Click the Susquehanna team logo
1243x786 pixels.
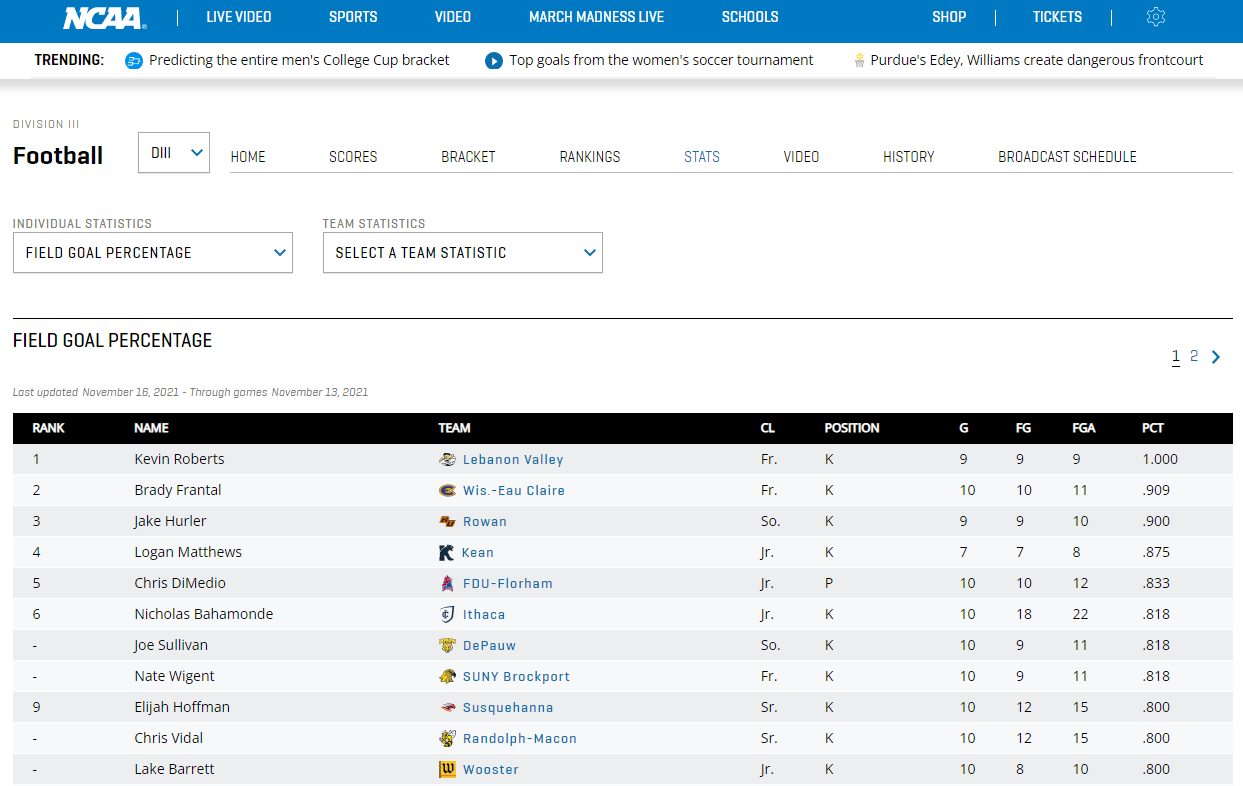pos(448,708)
